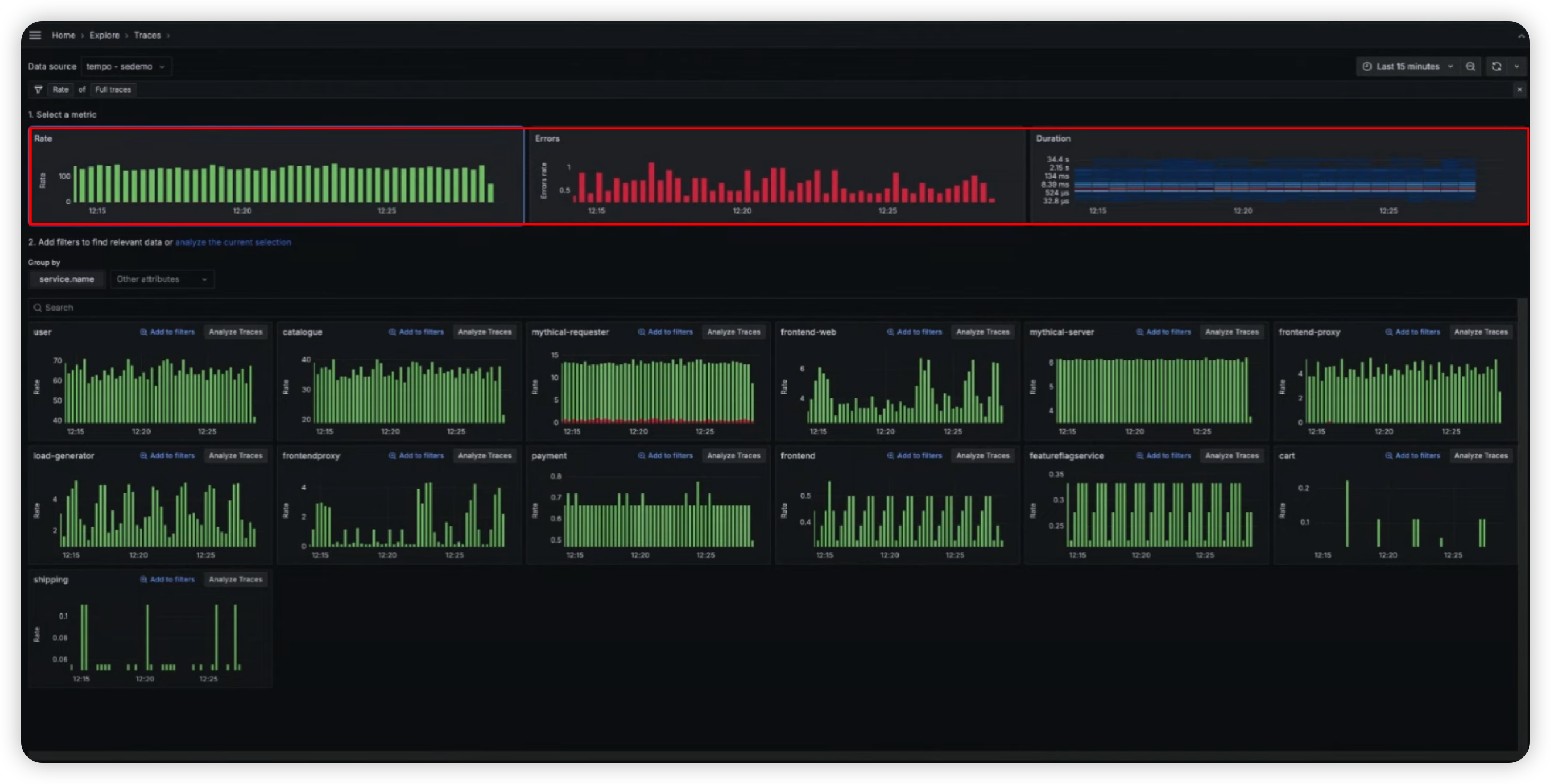Click Add to filters for catalogue
1551x784 pixels.
[417, 332]
